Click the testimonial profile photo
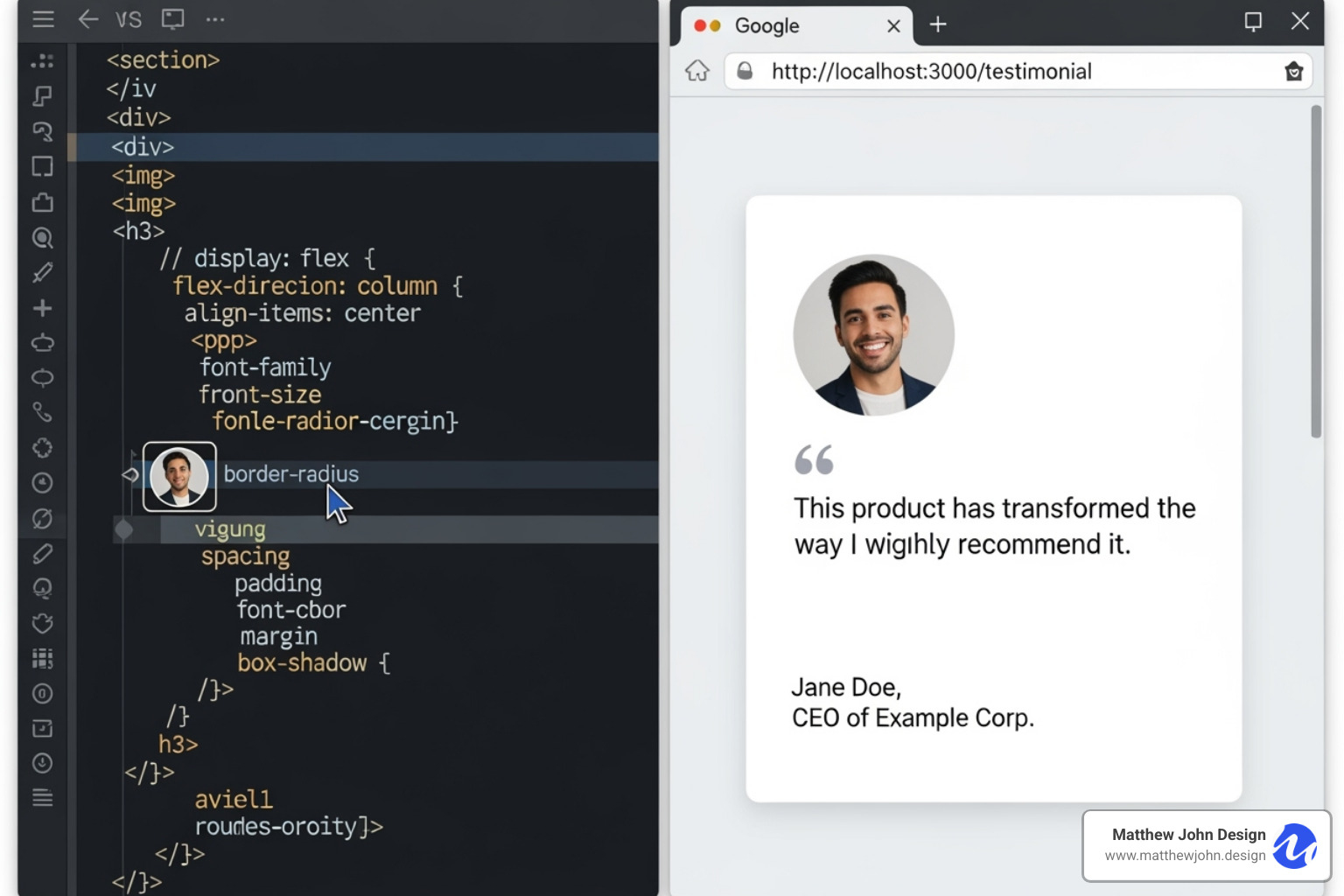Screen dimensions: 1344x896 [x=873, y=334]
